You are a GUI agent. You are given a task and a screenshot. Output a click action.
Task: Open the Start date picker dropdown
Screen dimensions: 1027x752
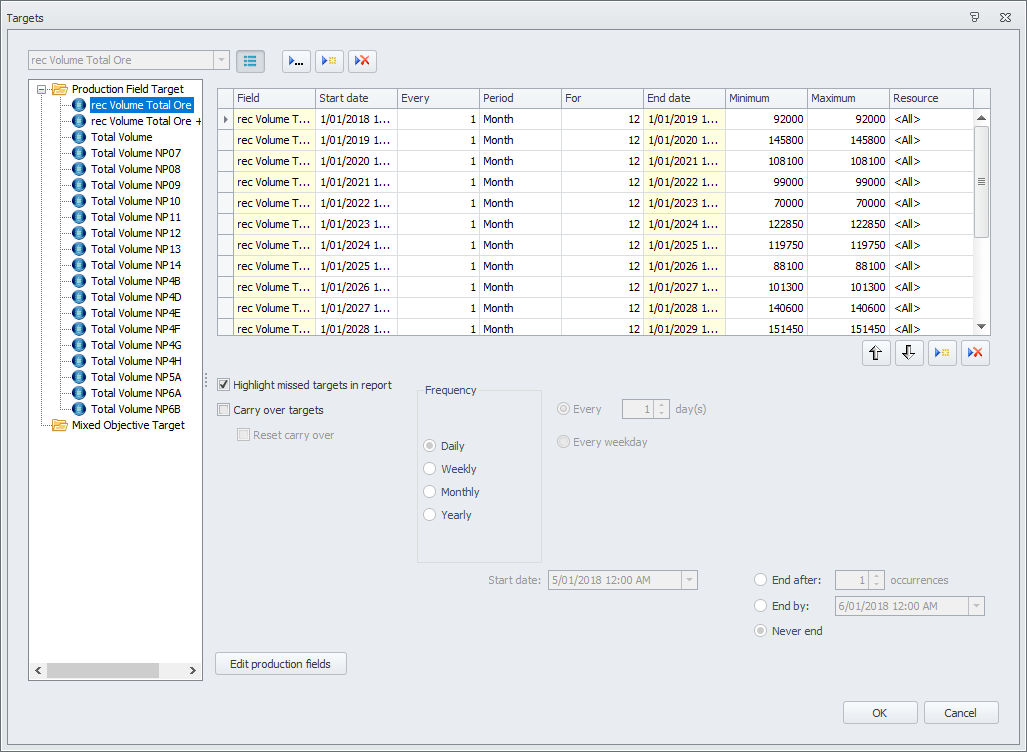pyautogui.click(x=688, y=579)
